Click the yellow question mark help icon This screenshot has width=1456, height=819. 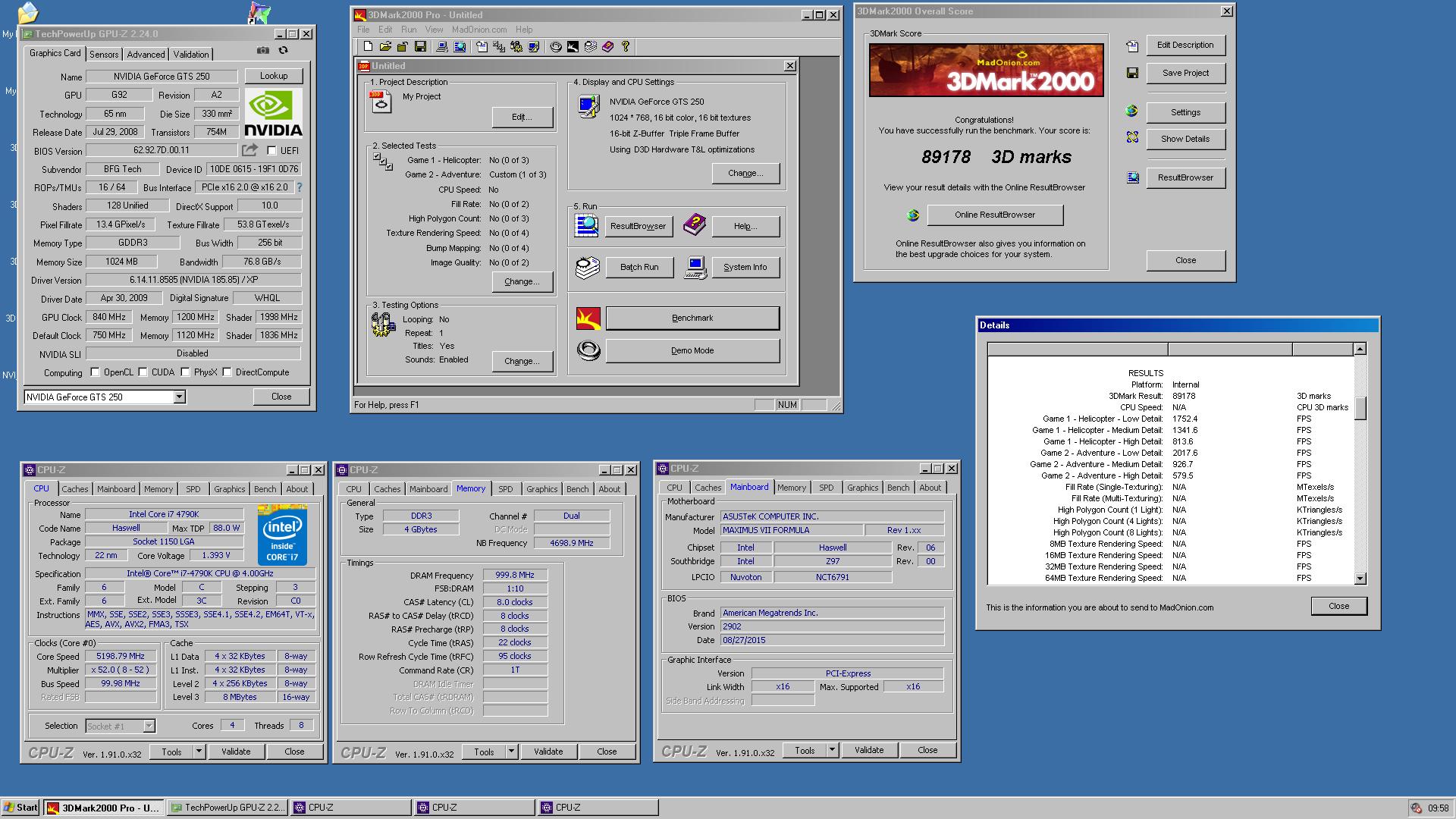tap(626, 47)
